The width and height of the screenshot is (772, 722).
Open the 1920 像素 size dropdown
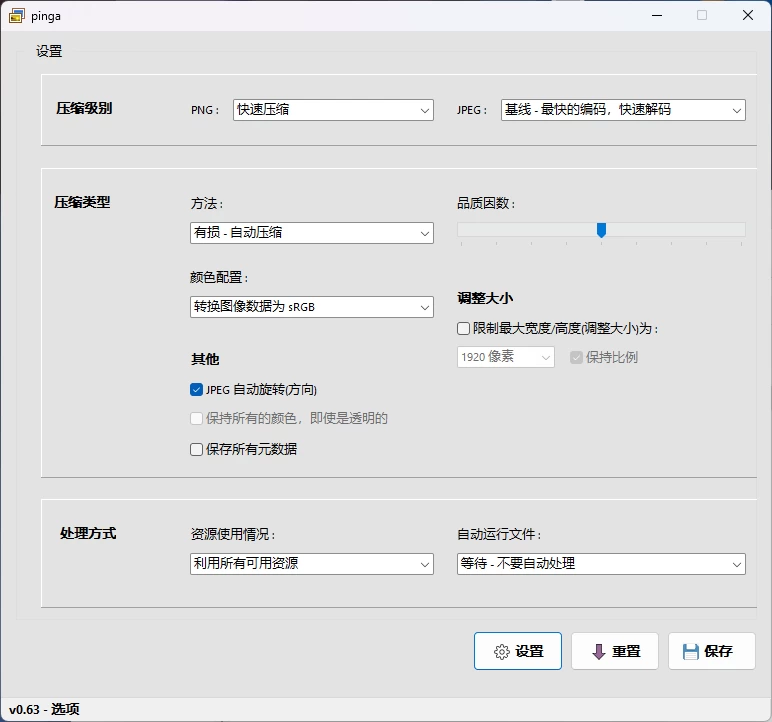pos(506,357)
